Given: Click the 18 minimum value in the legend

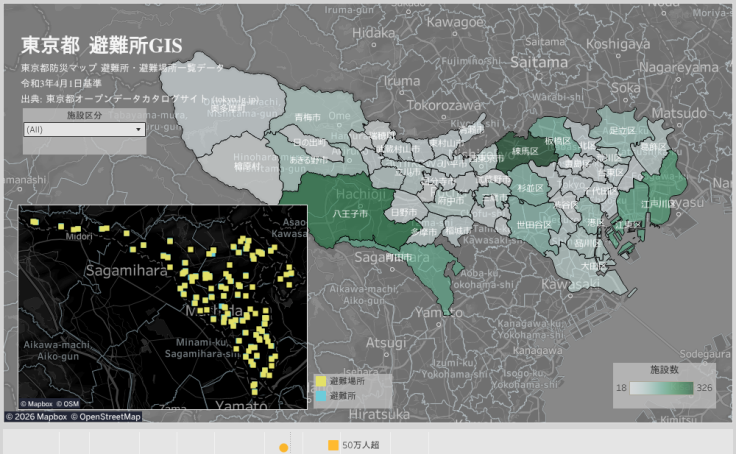Looking at the screenshot, I should click(621, 388).
